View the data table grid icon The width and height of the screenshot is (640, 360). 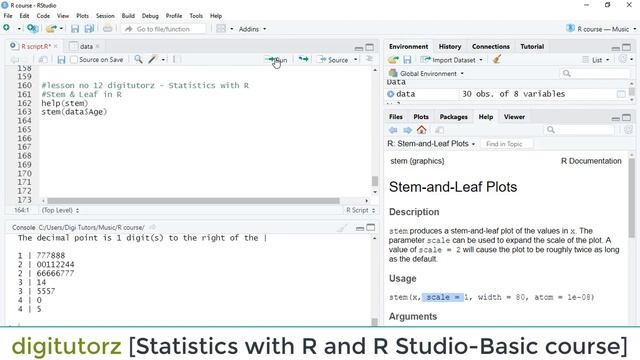(x=621, y=94)
